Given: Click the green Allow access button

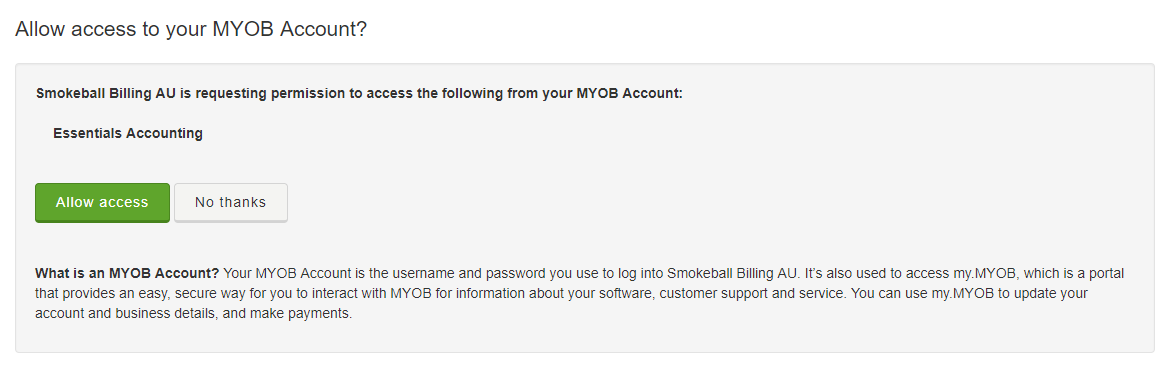Looking at the screenshot, I should (x=102, y=203).
